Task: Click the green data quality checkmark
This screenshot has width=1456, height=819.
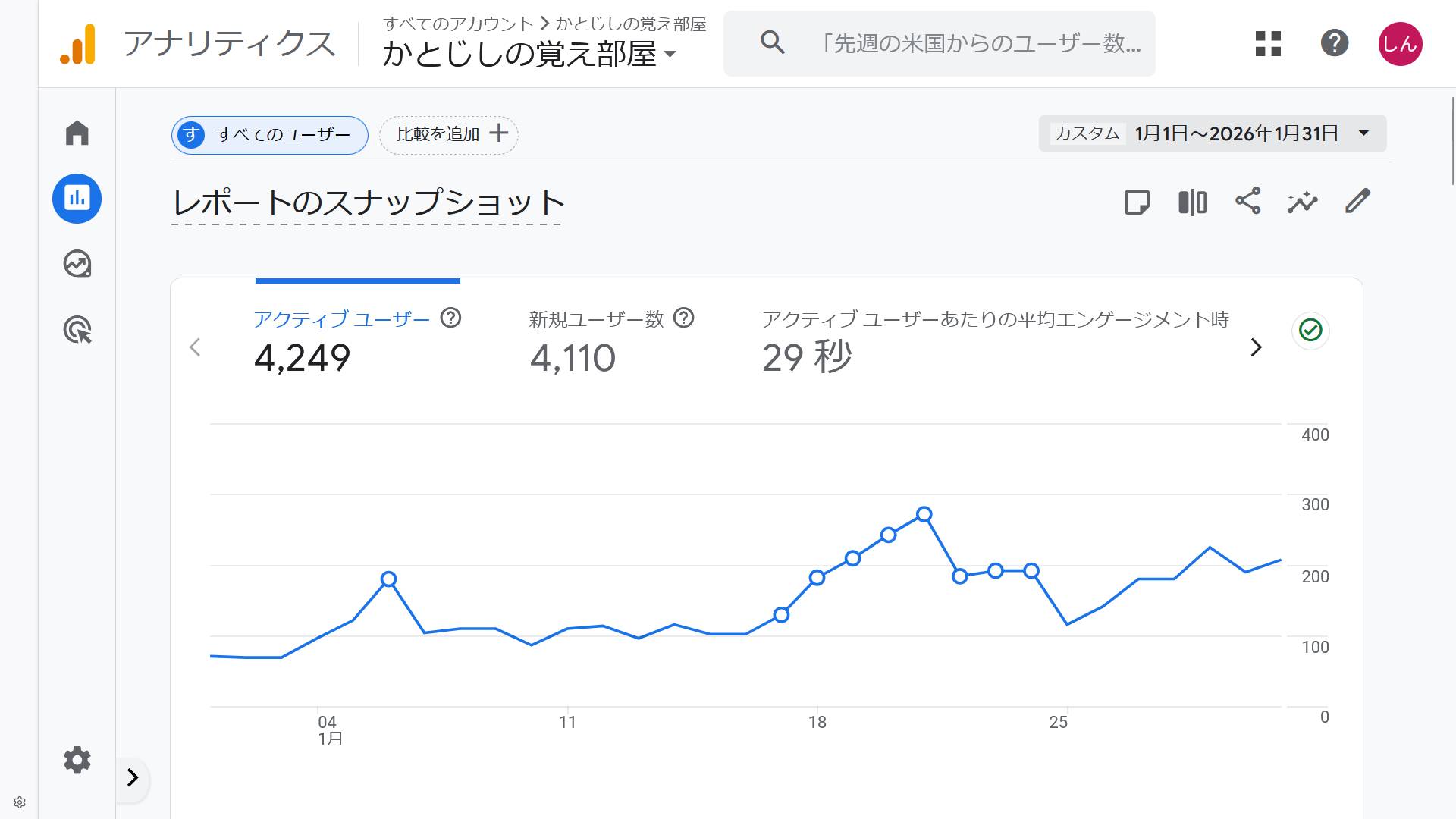Action: tap(1310, 330)
